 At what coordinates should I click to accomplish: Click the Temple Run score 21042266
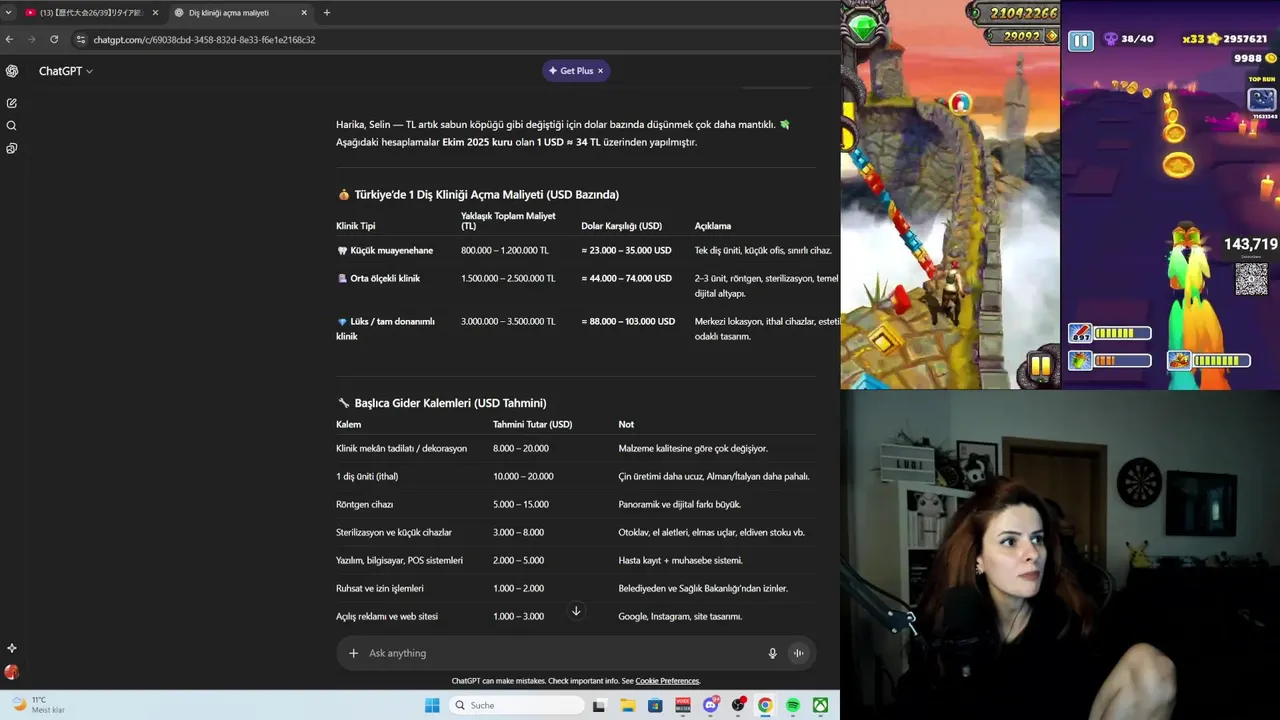1023,13
